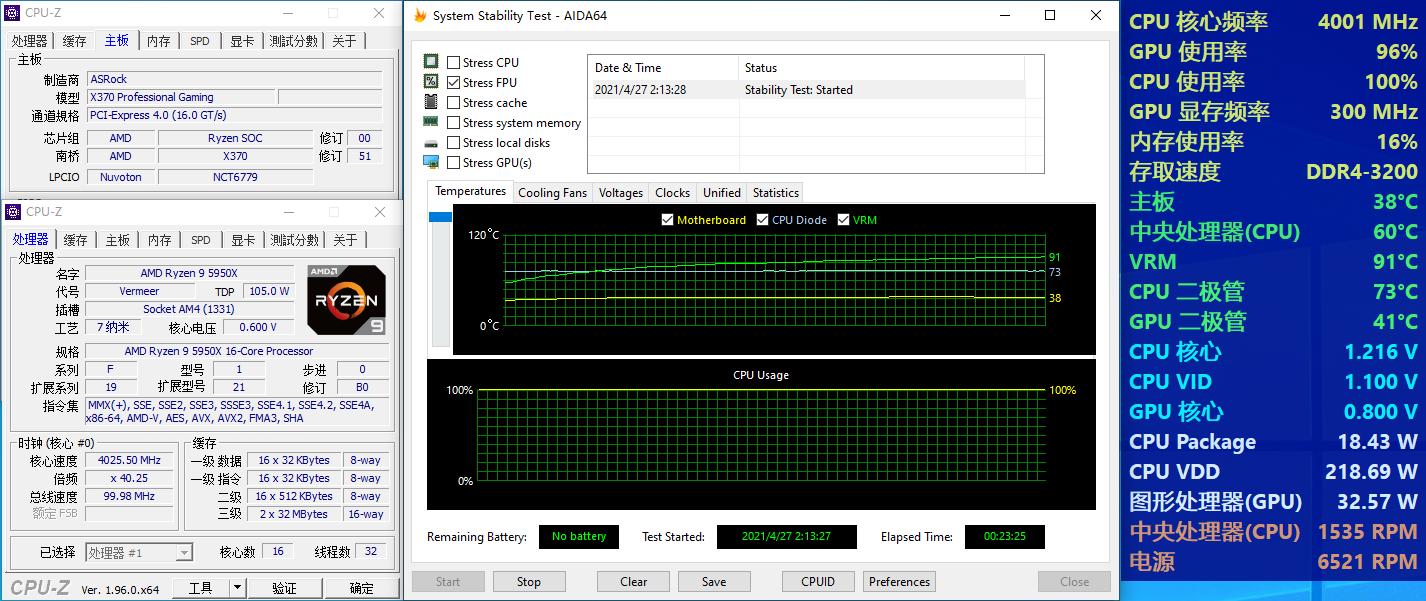The width and height of the screenshot is (1426, 601).
Task: Select the Temperatures tab
Action: click(x=470, y=191)
